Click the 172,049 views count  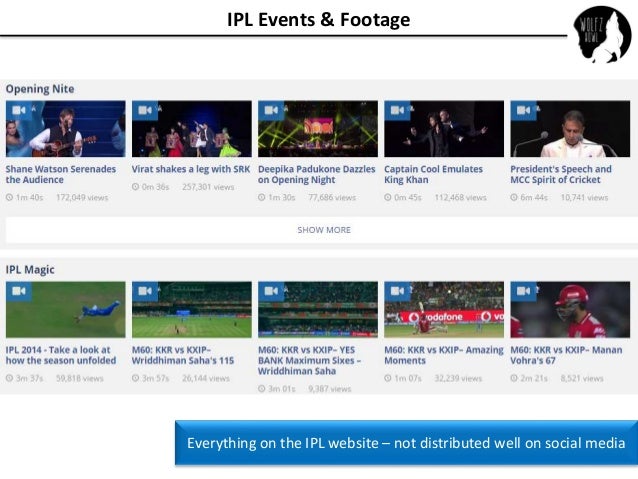(82, 197)
